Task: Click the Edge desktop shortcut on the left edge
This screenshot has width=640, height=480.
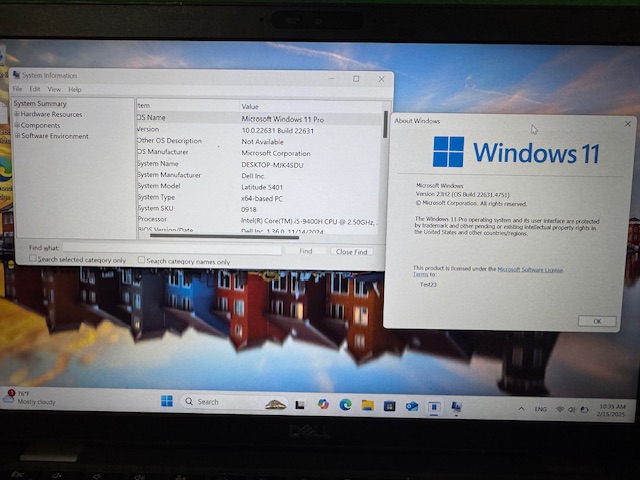Action: (4, 176)
